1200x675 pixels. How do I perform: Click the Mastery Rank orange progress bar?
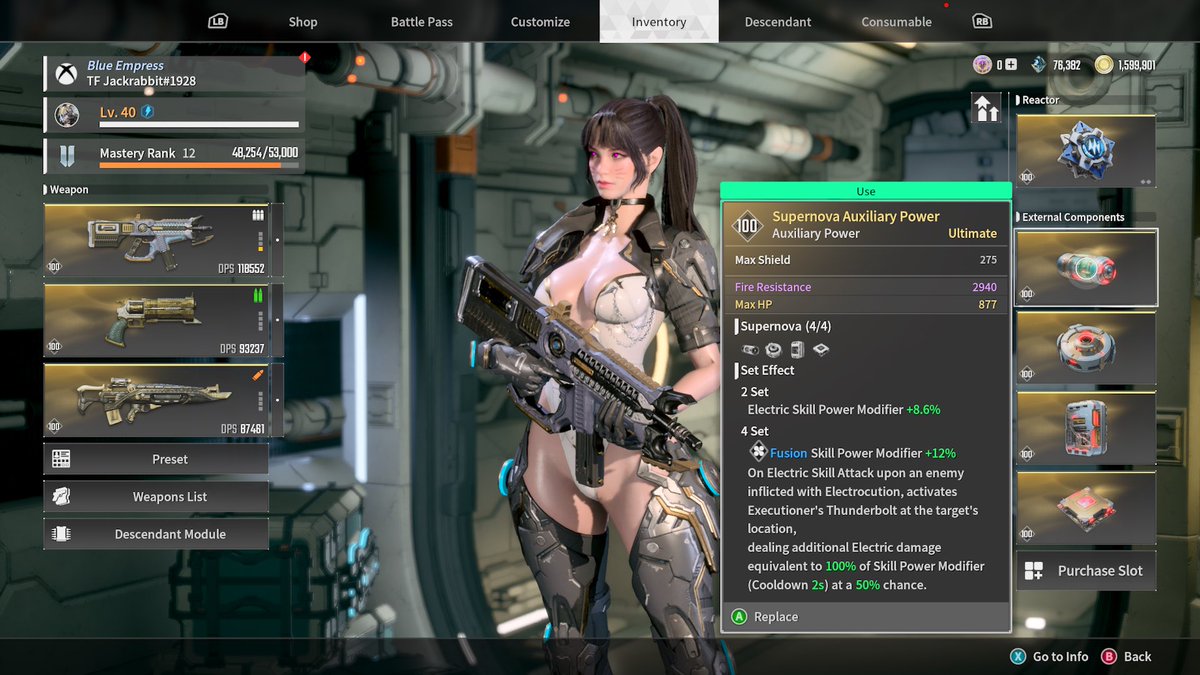pyautogui.click(x=199, y=166)
